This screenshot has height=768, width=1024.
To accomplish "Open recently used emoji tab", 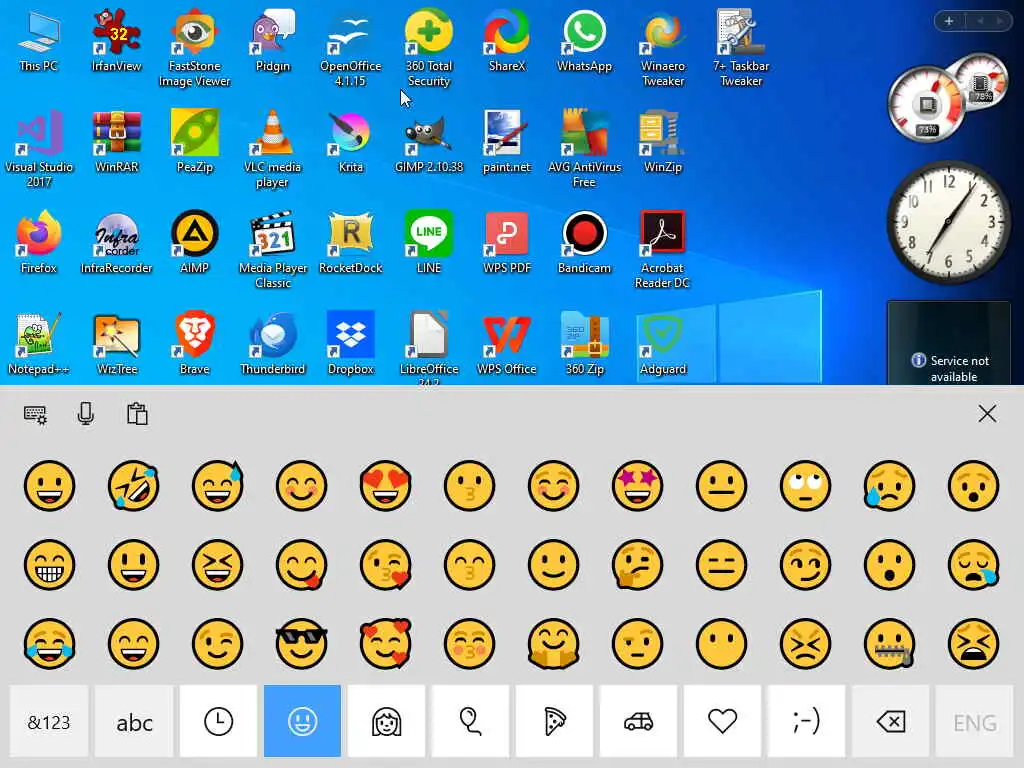I will [x=218, y=722].
